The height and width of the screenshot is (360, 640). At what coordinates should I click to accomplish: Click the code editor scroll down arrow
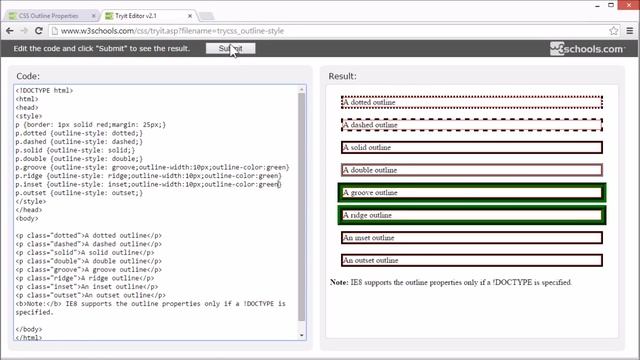(302, 336)
